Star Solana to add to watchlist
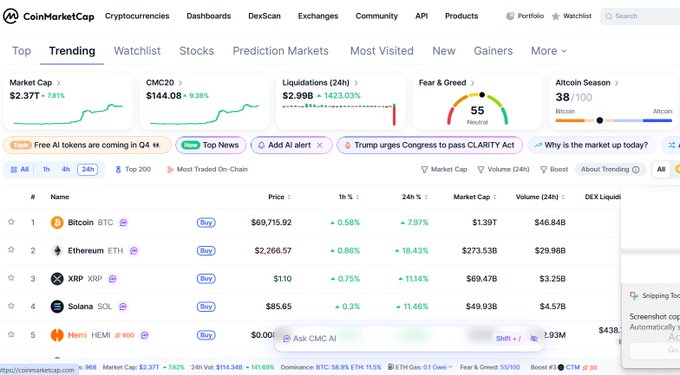This screenshot has width=680, height=375. [11, 306]
